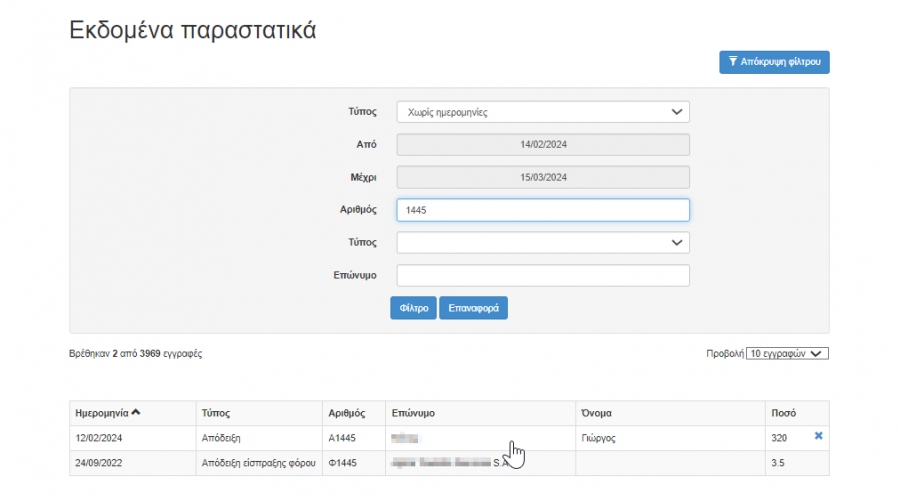Screen dimensions: 900x501
Task: Sort table by Όνομα column header
Action: [595, 413]
